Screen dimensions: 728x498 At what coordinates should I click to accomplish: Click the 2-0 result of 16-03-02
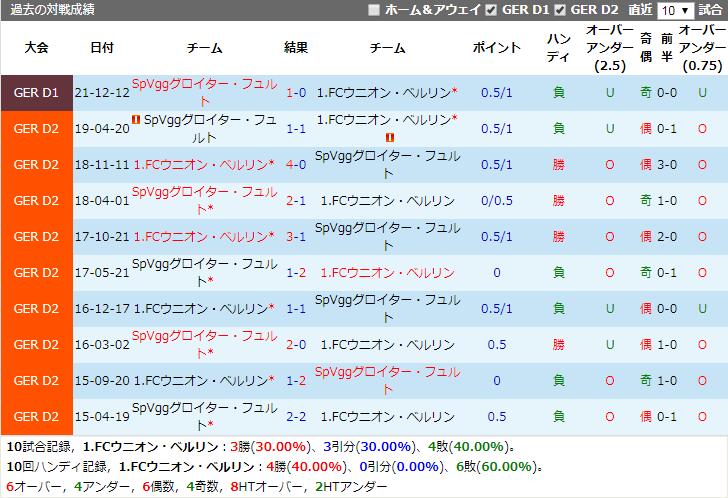[296, 345]
